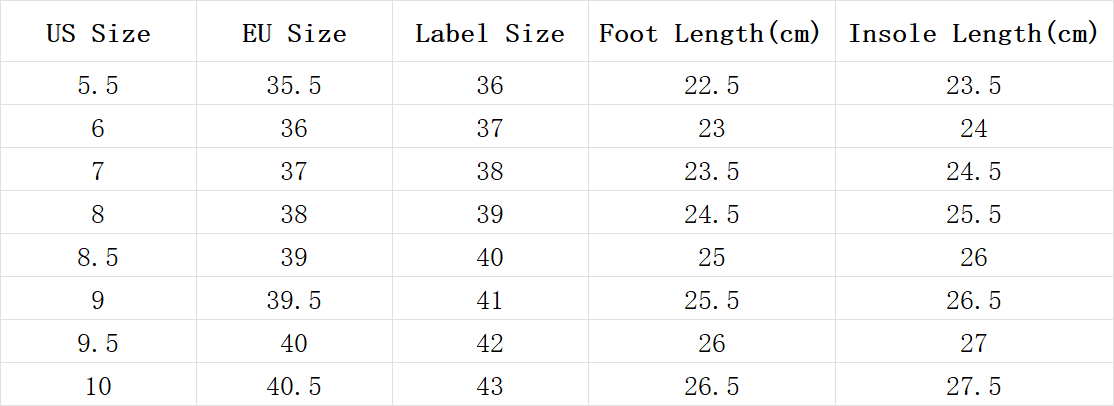Select EU size 39.5 cell
1114x406 pixels.
pos(294,299)
